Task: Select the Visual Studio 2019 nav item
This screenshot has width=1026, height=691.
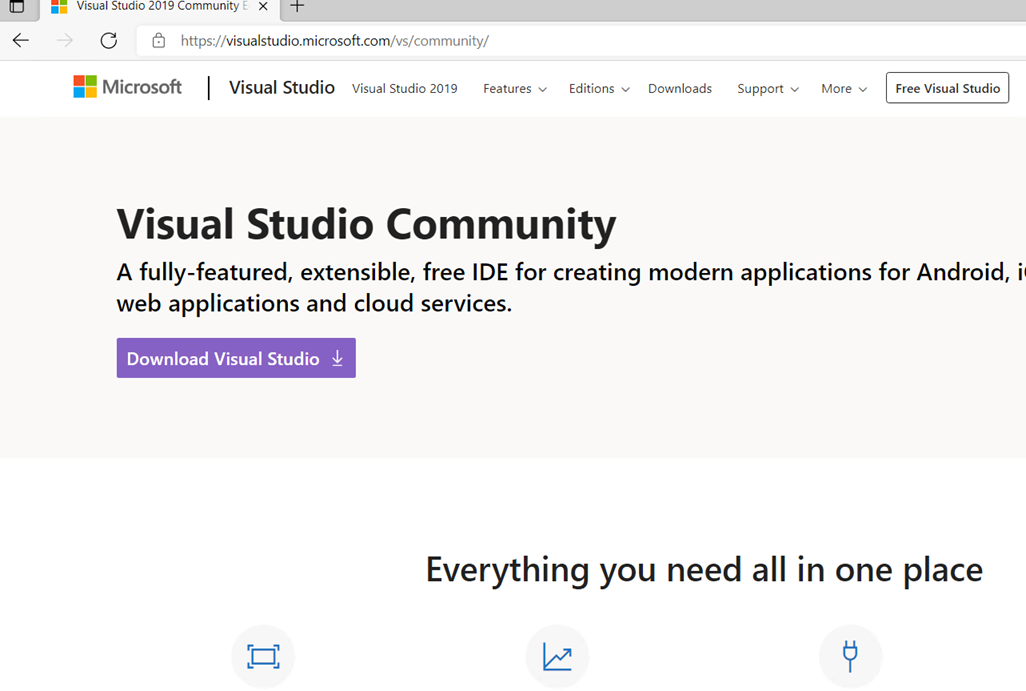Action: click(404, 89)
